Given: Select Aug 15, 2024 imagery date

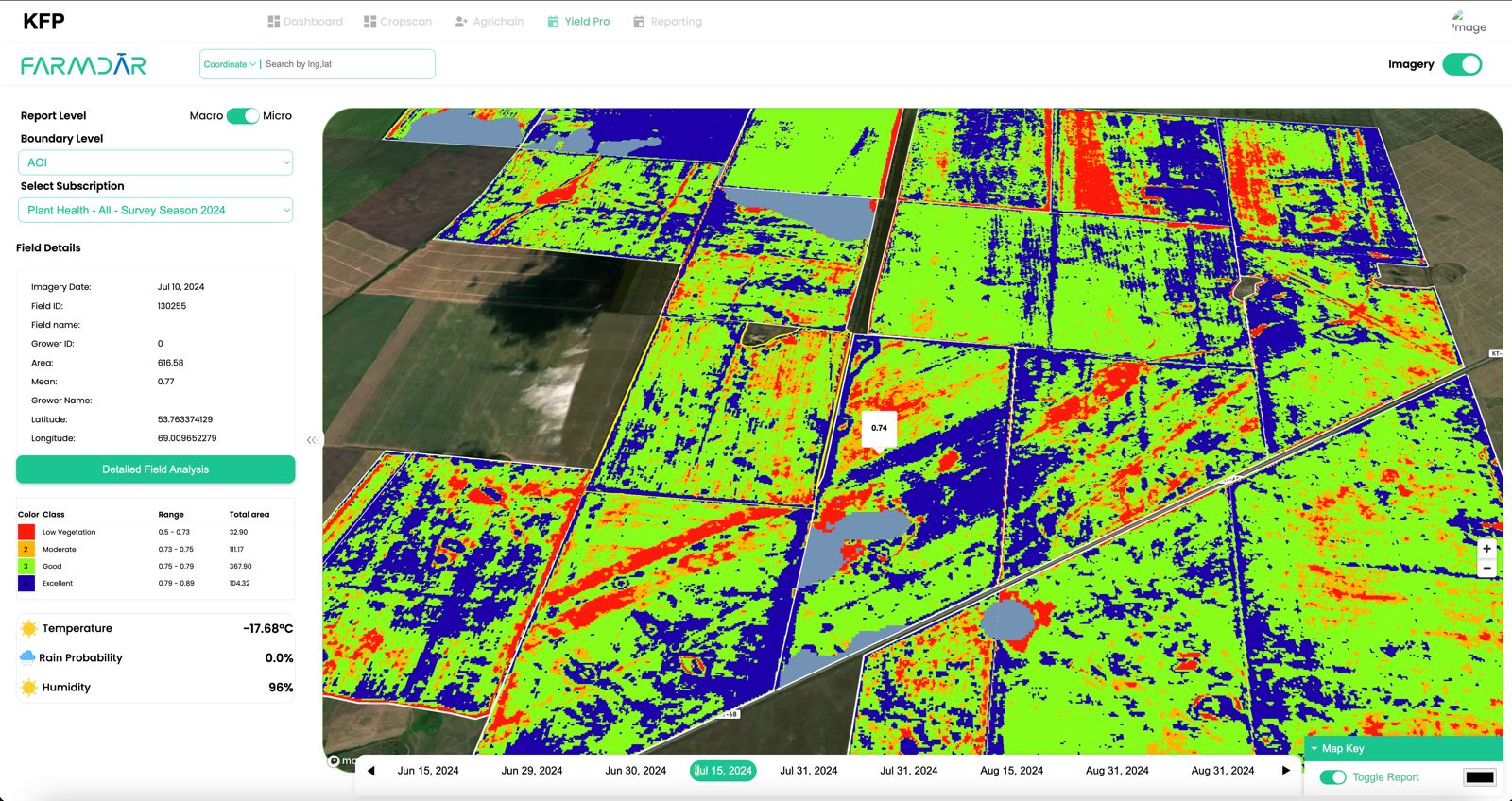Looking at the screenshot, I should point(1012,771).
